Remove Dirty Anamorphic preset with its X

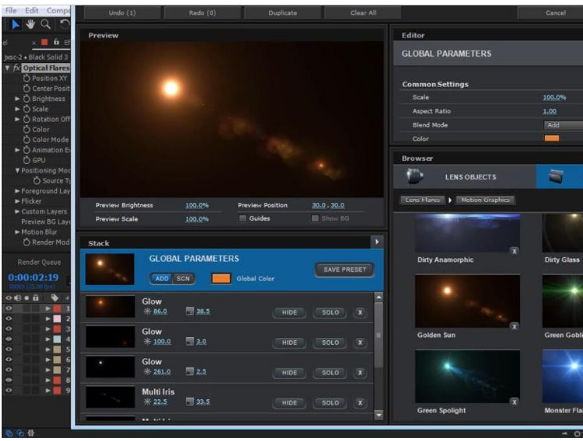tap(514, 251)
